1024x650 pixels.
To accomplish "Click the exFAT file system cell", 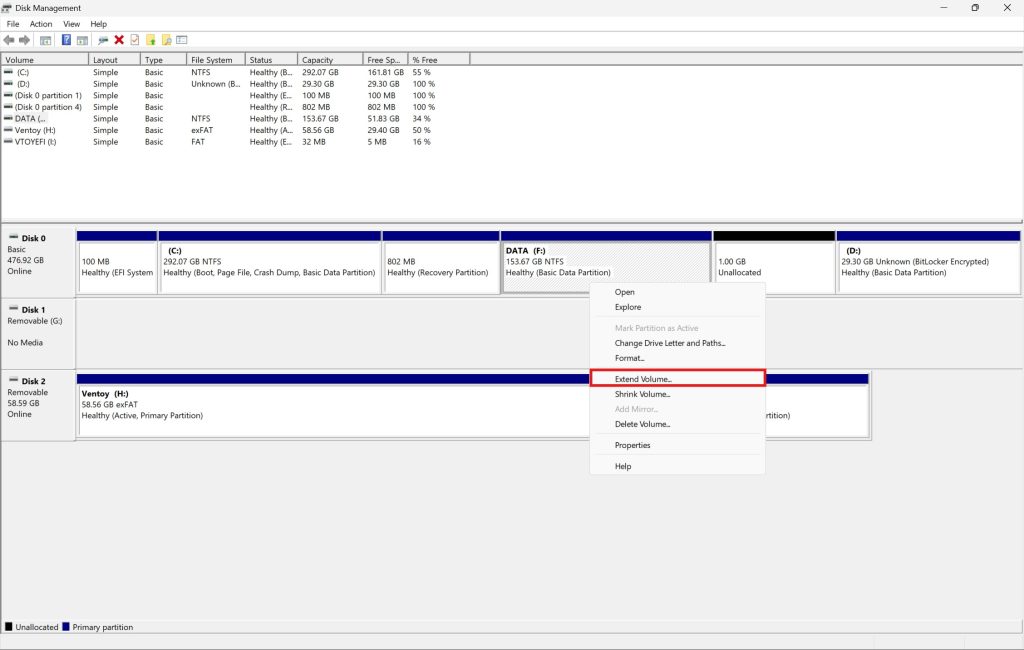I will (202, 130).
